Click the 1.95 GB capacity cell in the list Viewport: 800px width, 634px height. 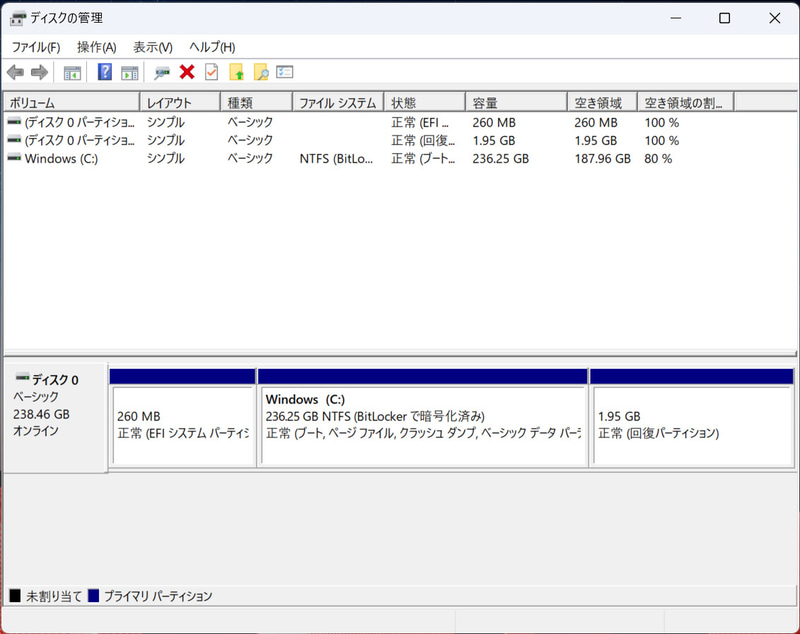pos(494,140)
